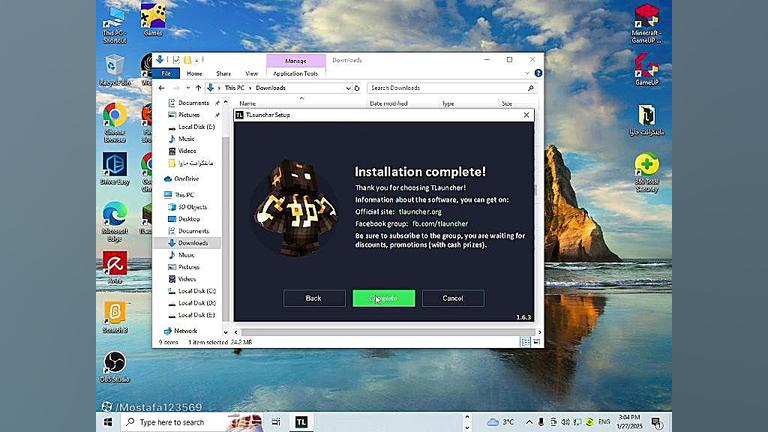Open the fb.com/tlauncher Facebook link
The width and height of the screenshot is (768, 432).
click(440, 223)
